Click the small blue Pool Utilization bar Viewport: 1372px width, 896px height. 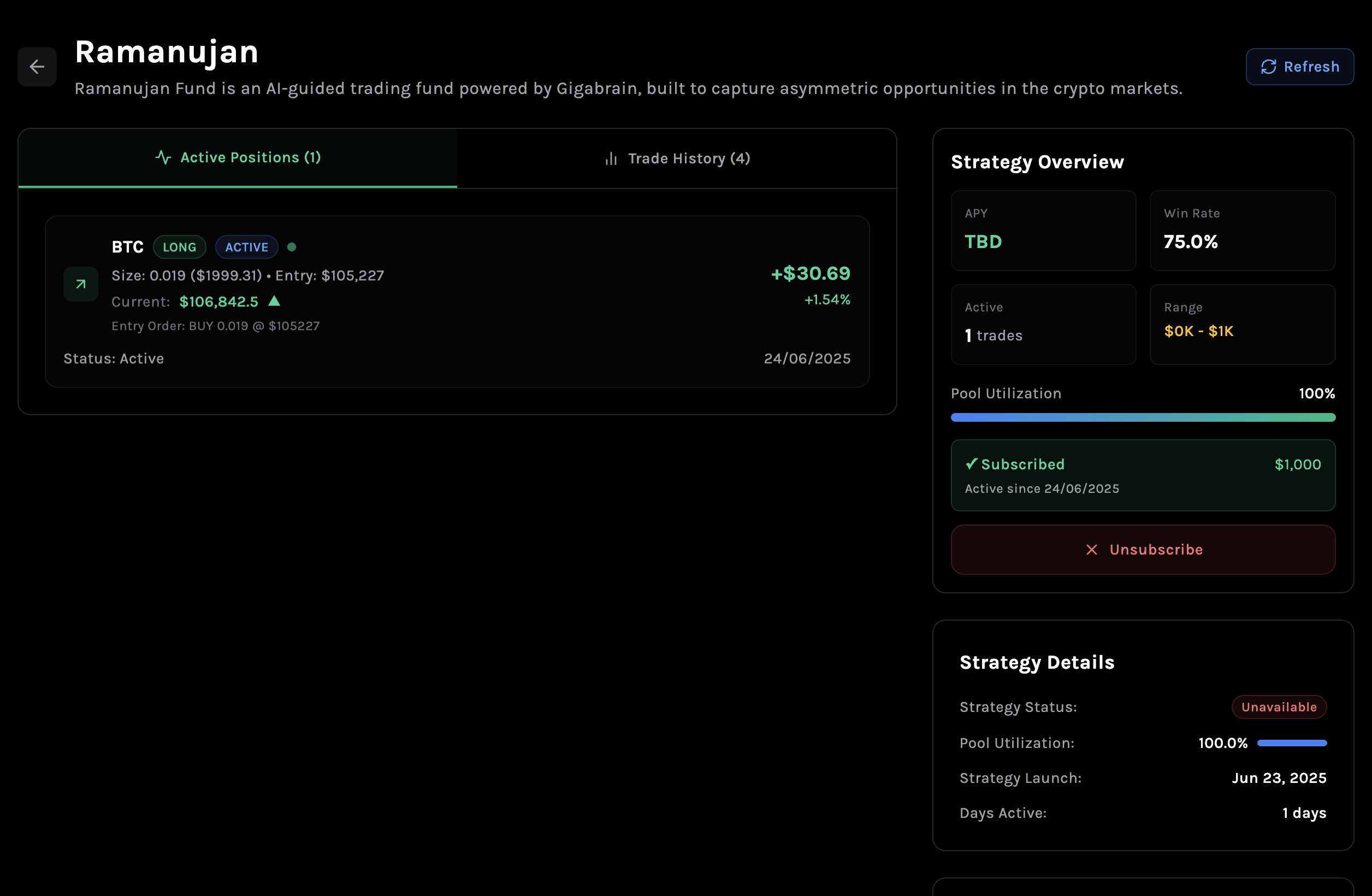[1292, 743]
